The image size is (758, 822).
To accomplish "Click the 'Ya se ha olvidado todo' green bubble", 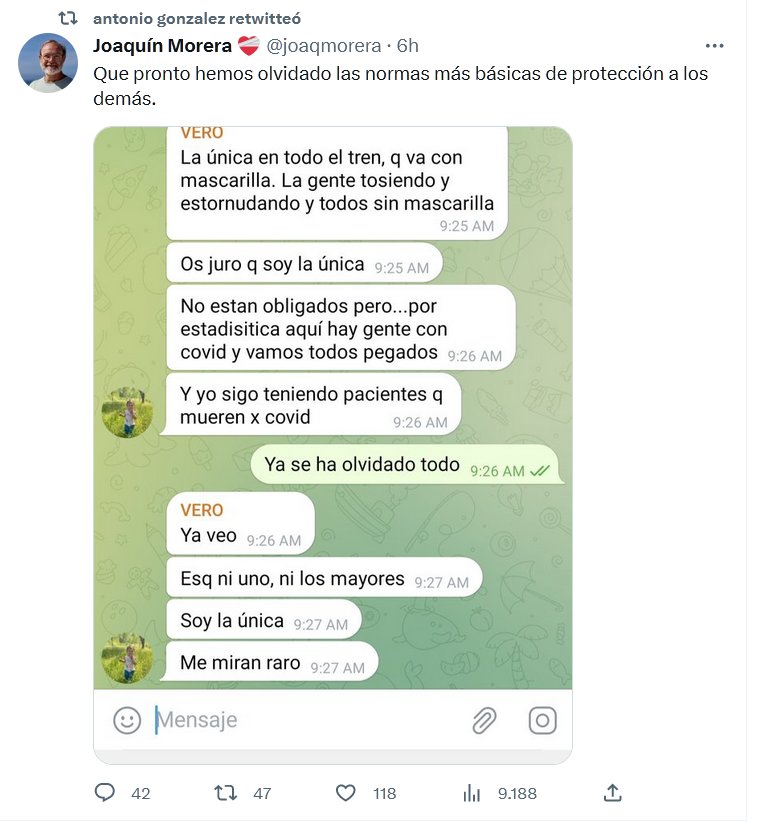I will pos(407,465).
